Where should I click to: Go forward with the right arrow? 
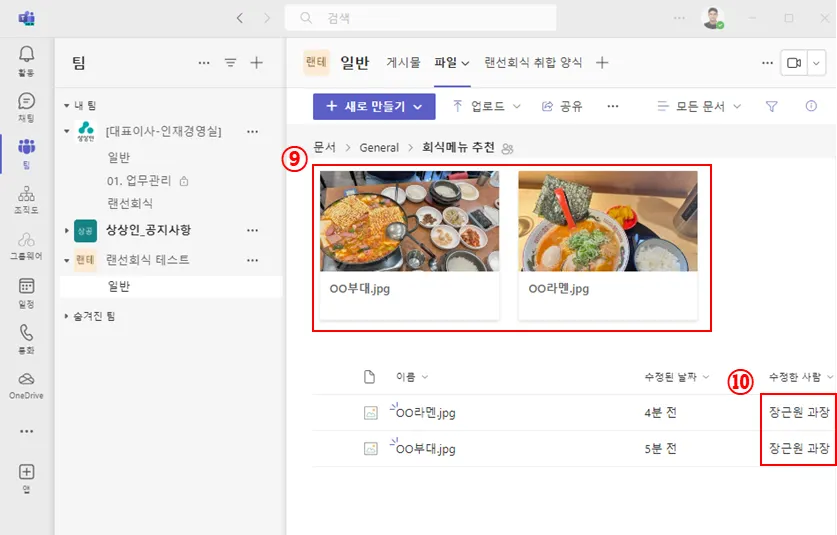point(267,18)
